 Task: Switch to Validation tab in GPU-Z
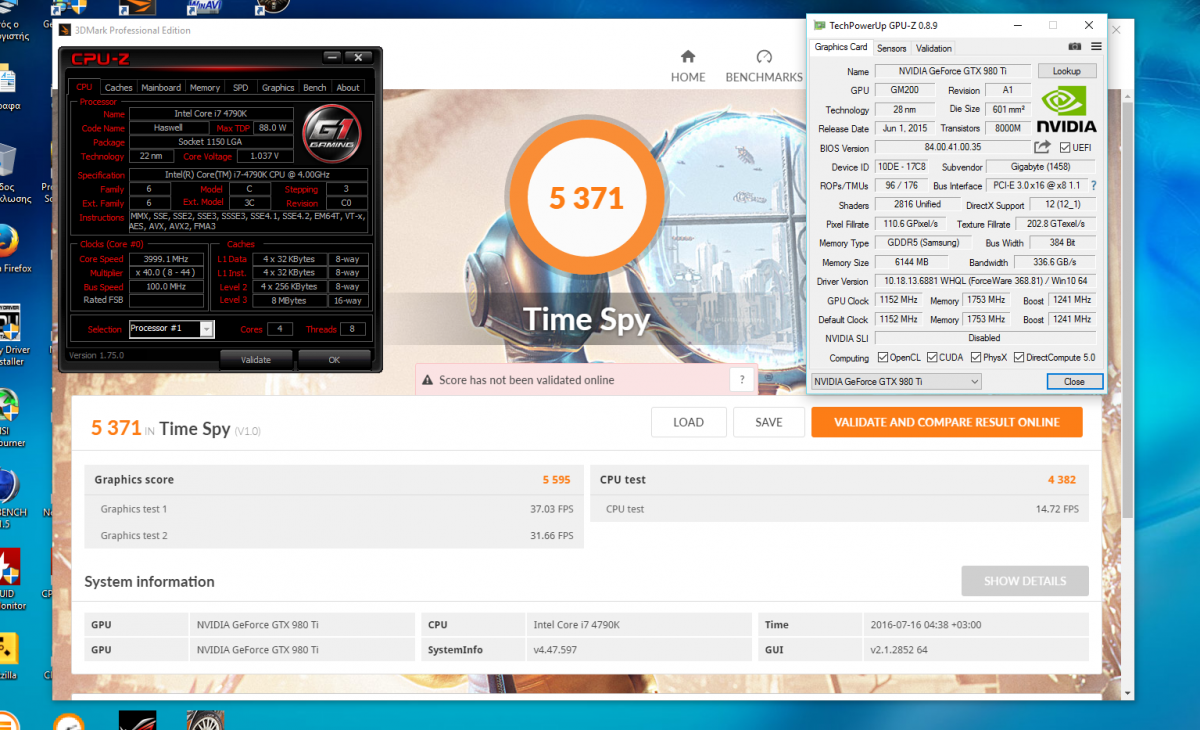(x=934, y=48)
